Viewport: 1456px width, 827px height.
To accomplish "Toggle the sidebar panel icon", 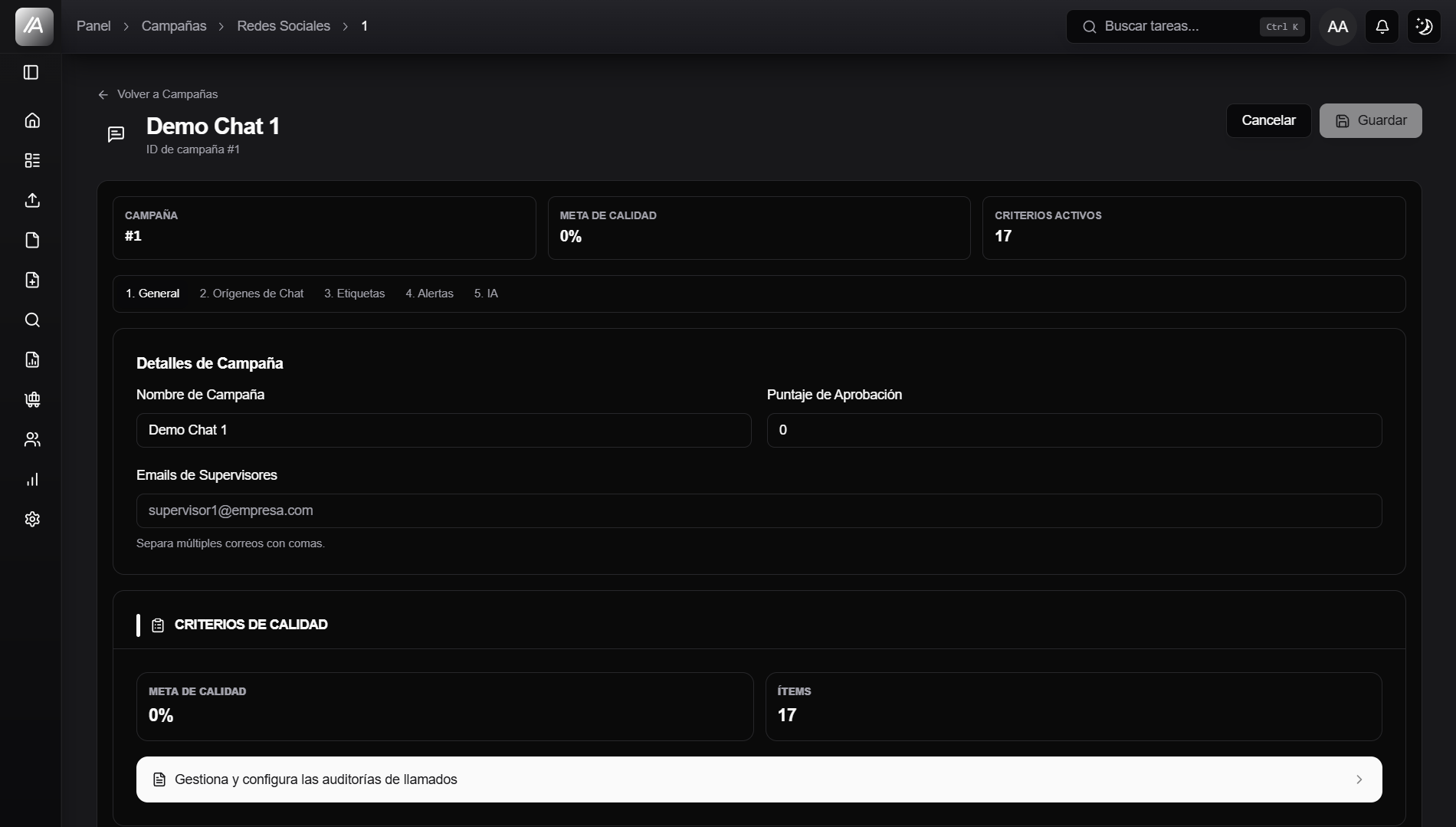I will (x=31, y=72).
